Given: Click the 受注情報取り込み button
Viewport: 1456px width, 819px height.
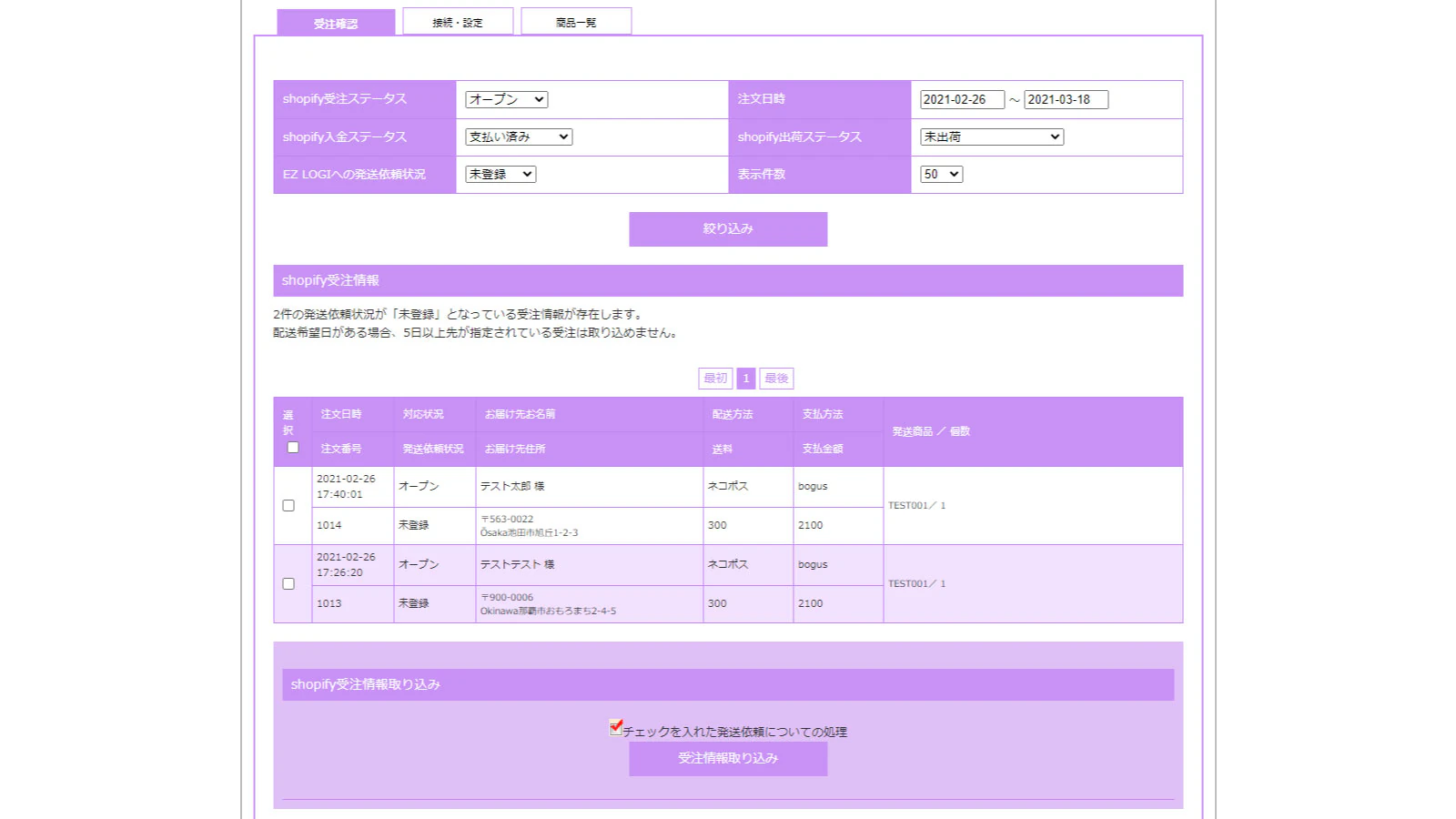Looking at the screenshot, I should coord(728,759).
